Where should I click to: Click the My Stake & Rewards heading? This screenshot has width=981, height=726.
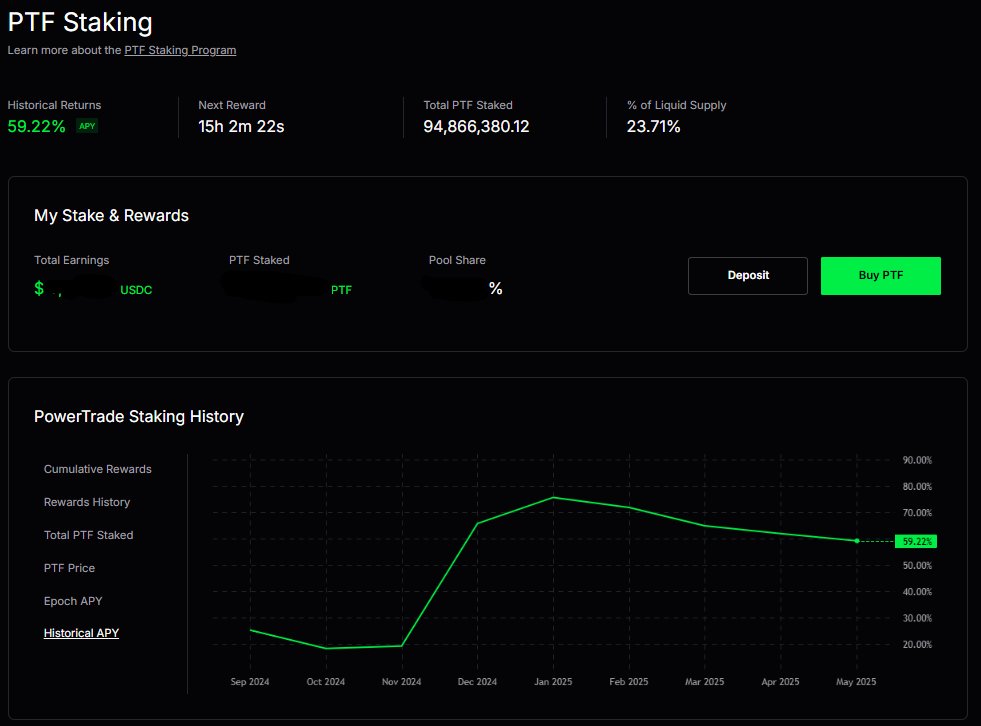(x=111, y=215)
